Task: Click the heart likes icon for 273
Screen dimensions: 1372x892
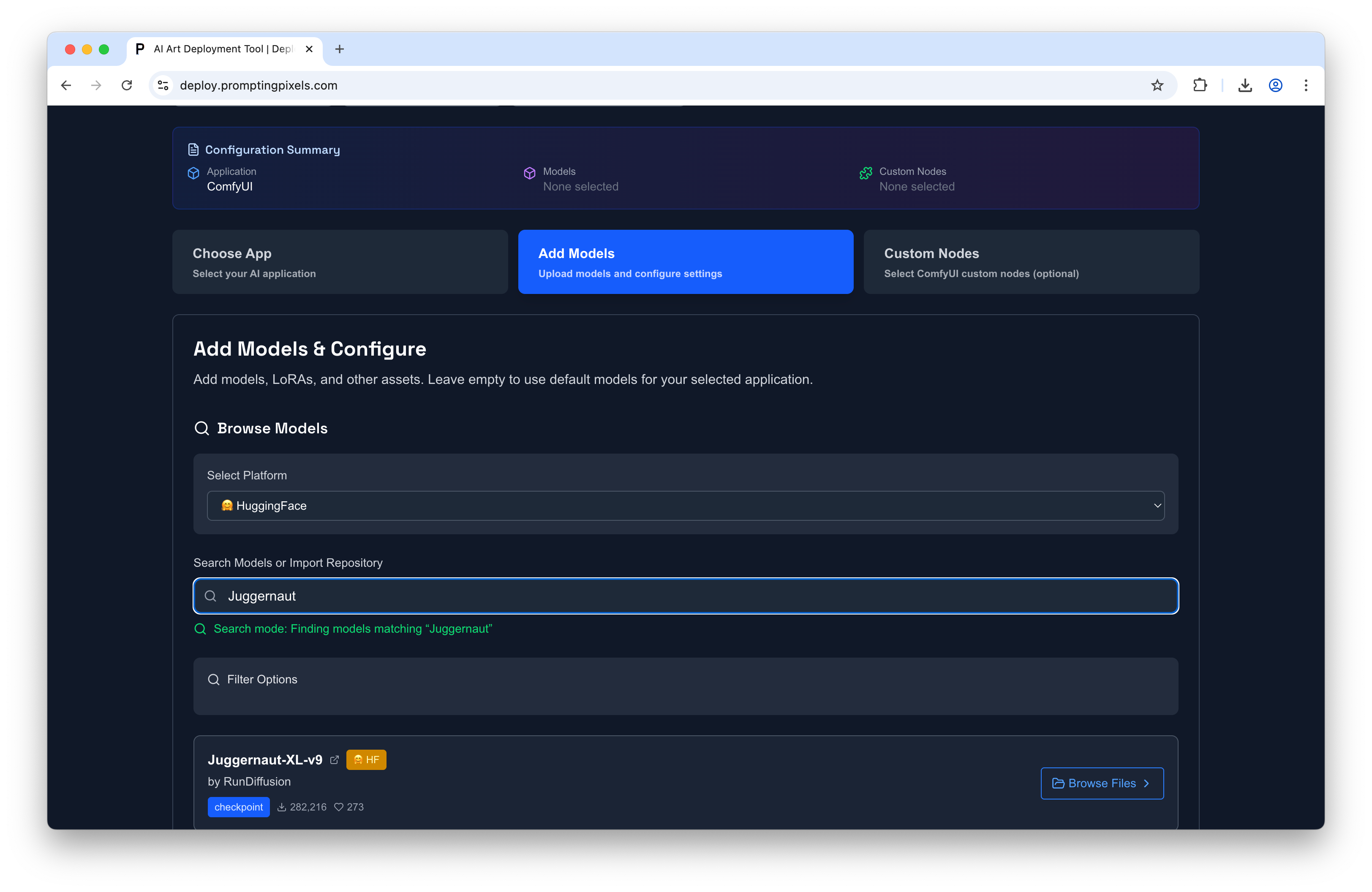Action: (338, 807)
